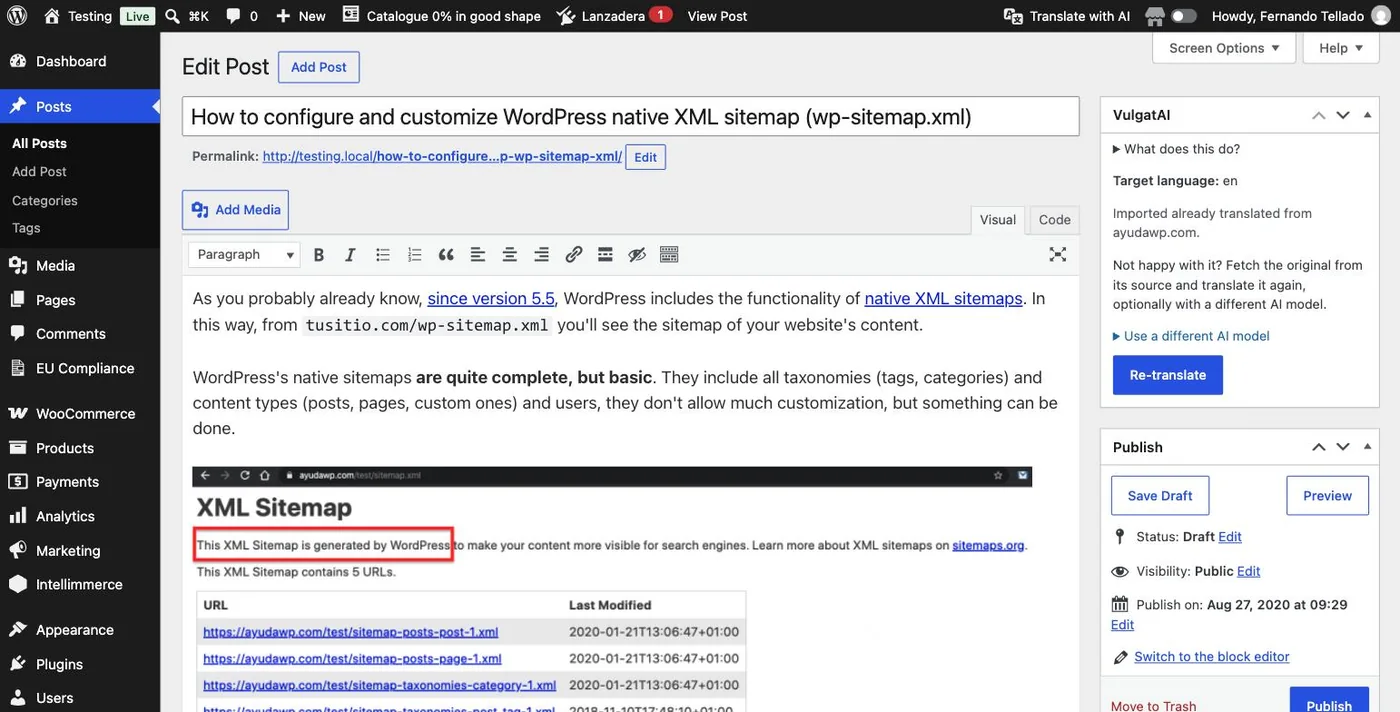Insert Read More tag

point(605,255)
